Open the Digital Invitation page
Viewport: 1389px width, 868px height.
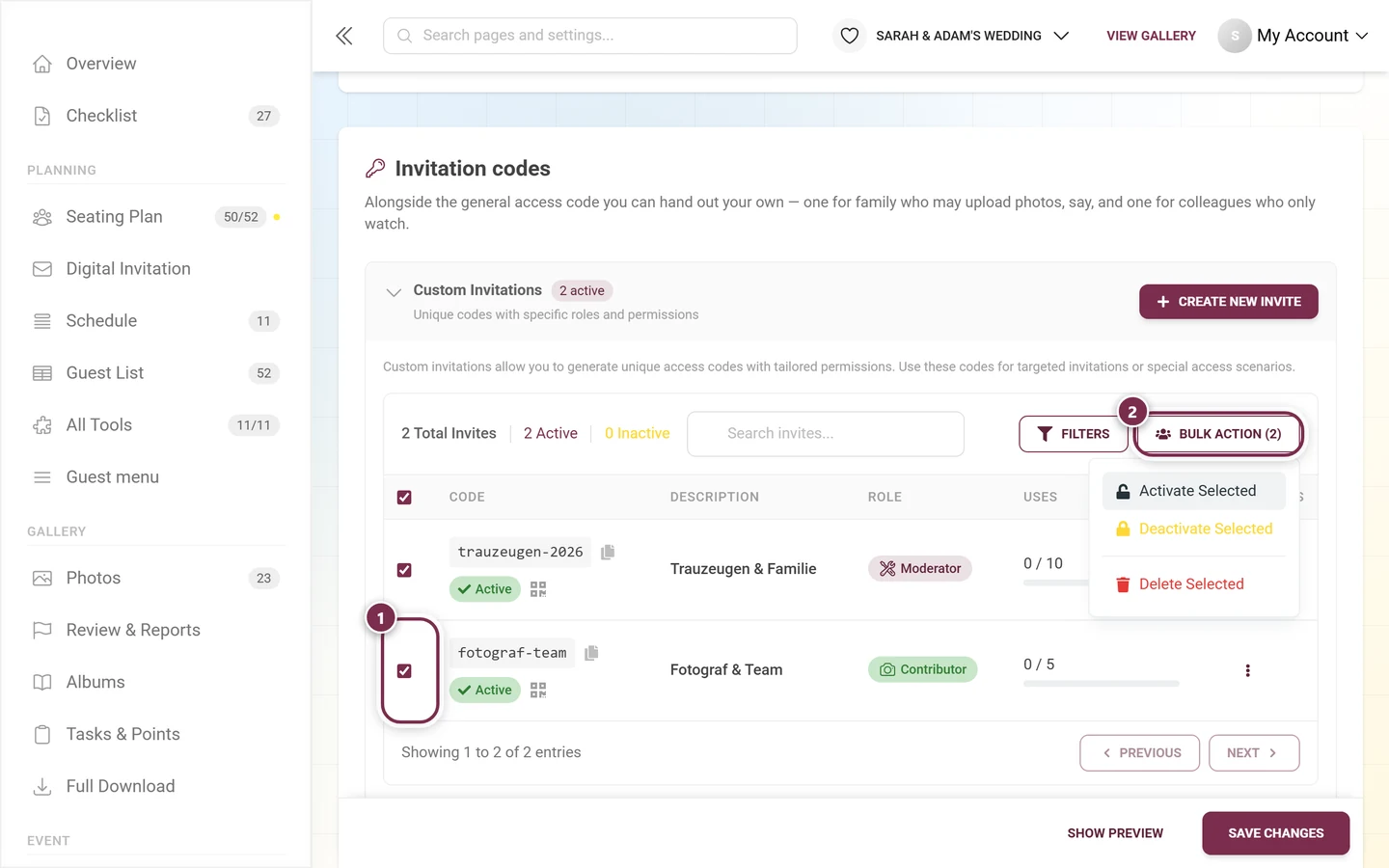[155, 269]
